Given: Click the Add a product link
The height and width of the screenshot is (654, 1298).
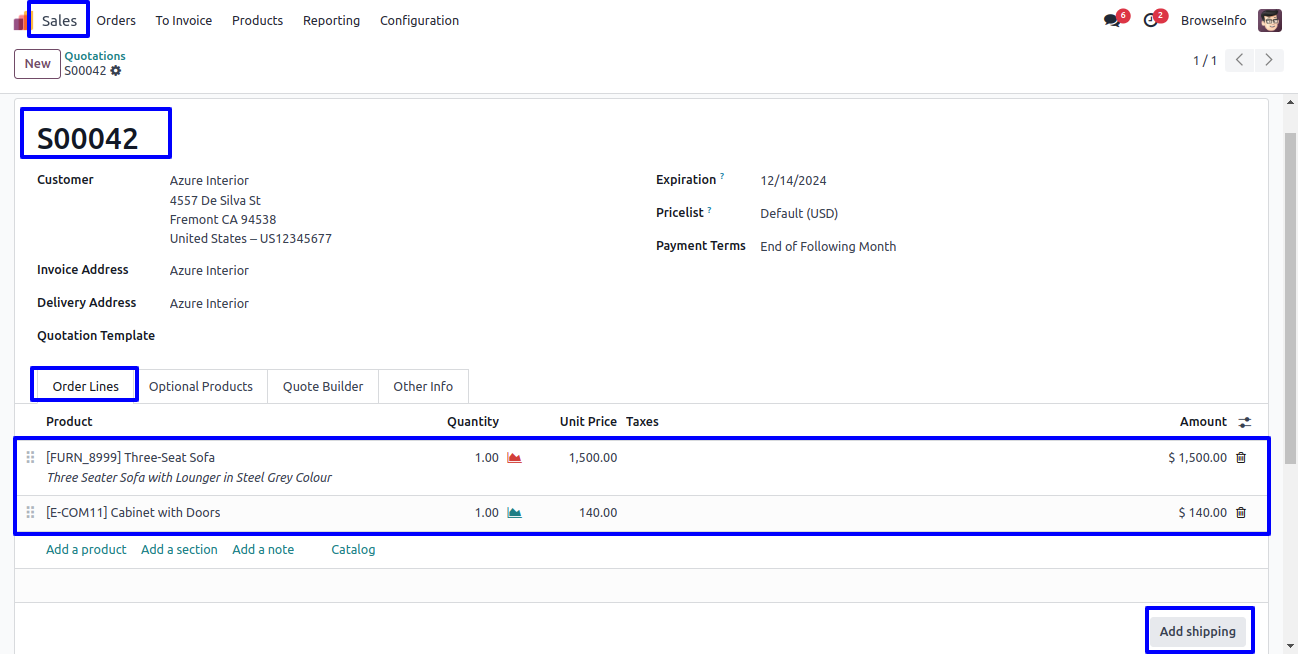Looking at the screenshot, I should coord(86,549).
